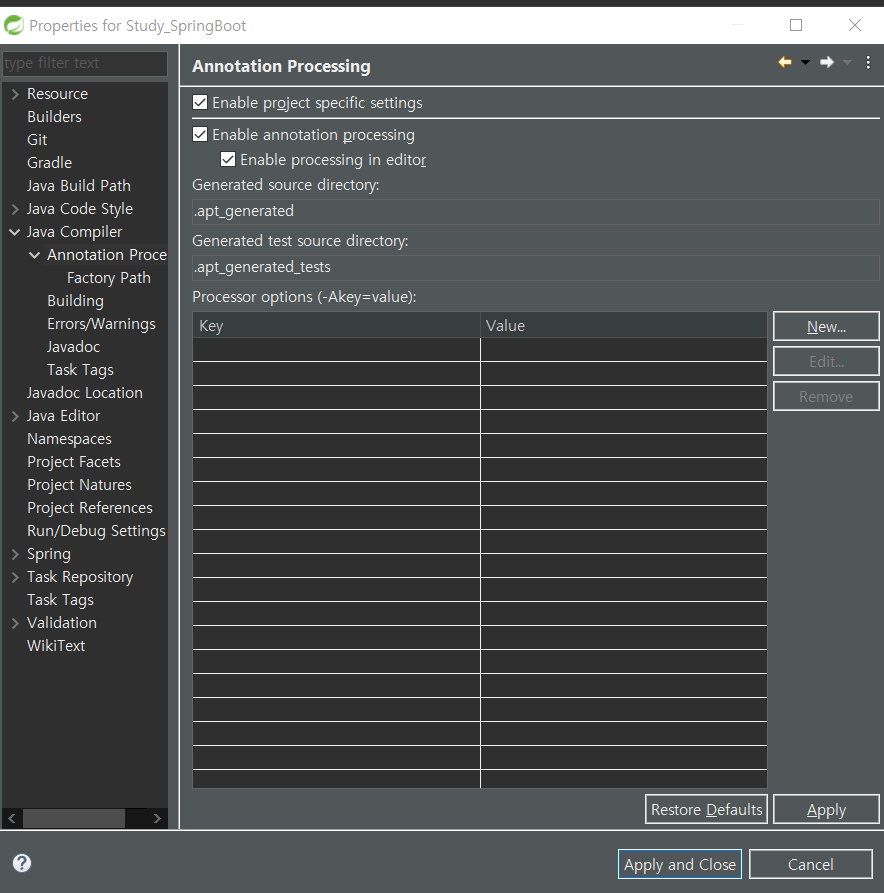The height and width of the screenshot is (893, 884).
Task: Click the back navigation arrow icon
Action: coord(785,62)
